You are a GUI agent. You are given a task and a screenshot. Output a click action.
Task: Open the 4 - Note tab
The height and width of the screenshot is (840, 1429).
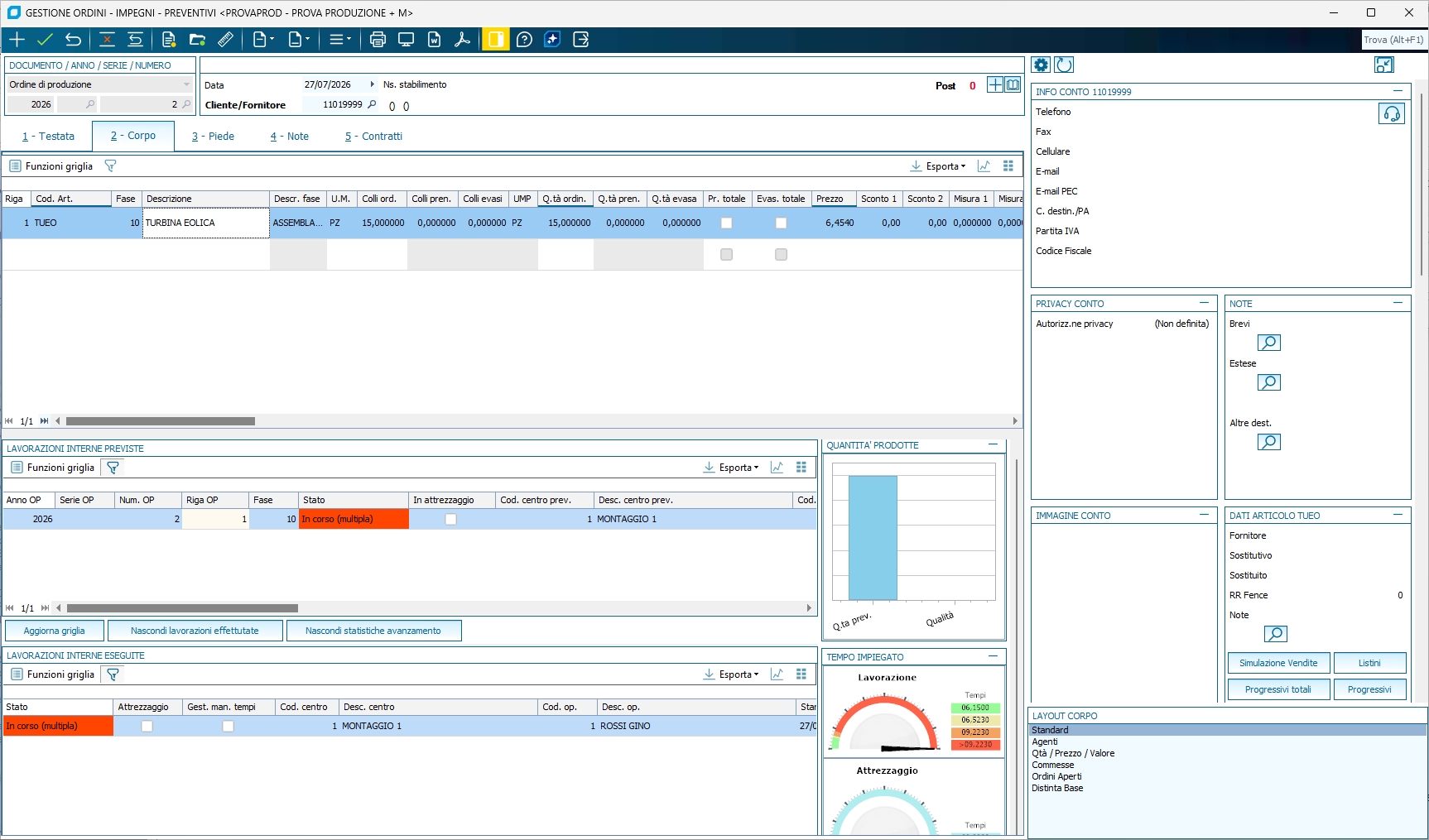click(289, 137)
